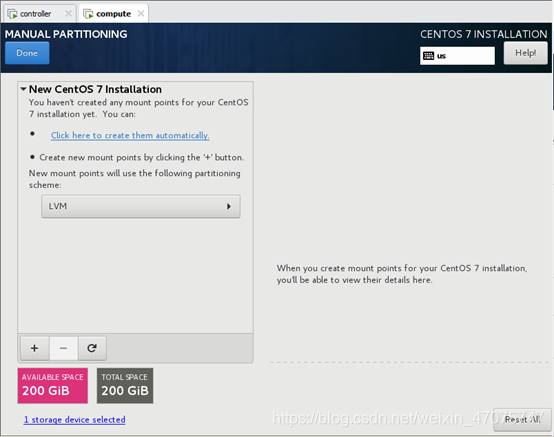Viewport: 554px width, 437px height.
Task: Click the us keyboard layout field
Action: pos(457,56)
